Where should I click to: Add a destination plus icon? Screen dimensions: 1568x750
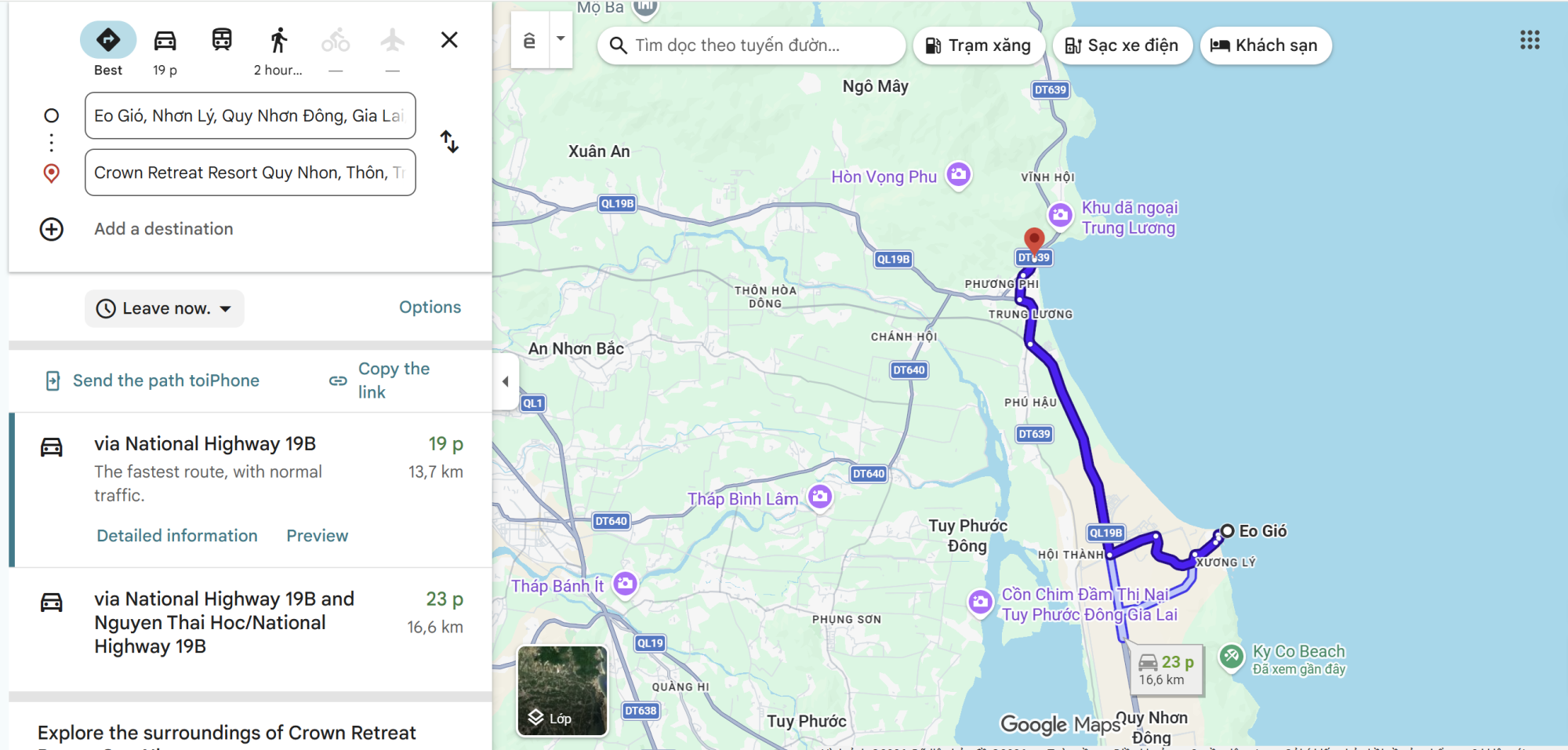pyautogui.click(x=52, y=229)
